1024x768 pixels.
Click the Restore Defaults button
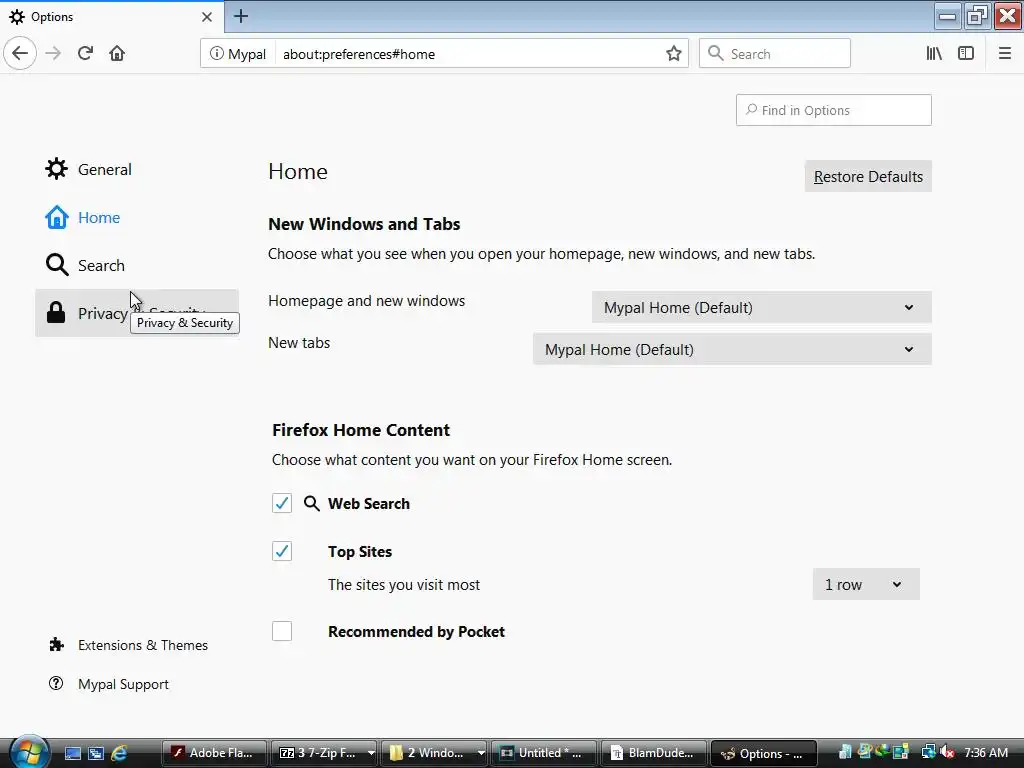(868, 176)
